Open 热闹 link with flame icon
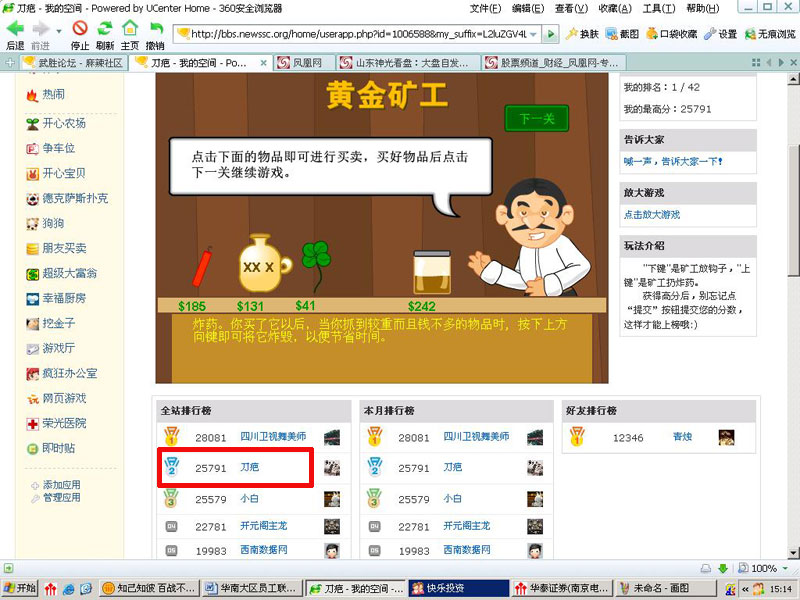The width and height of the screenshot is (800, 600). pyautogui.click(x=45, y=94)
